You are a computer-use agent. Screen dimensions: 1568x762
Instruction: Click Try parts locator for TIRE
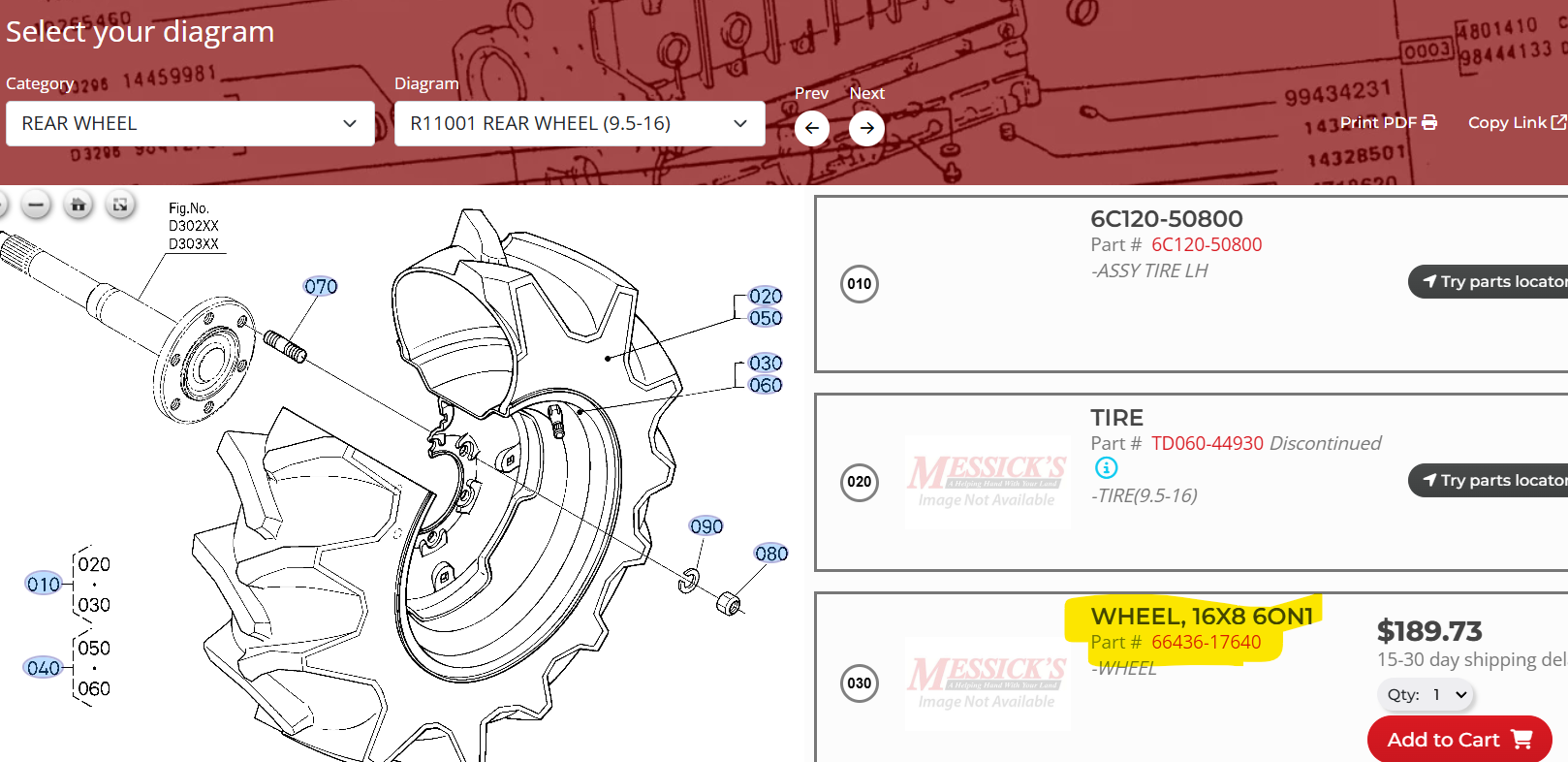pos(1492,481)
